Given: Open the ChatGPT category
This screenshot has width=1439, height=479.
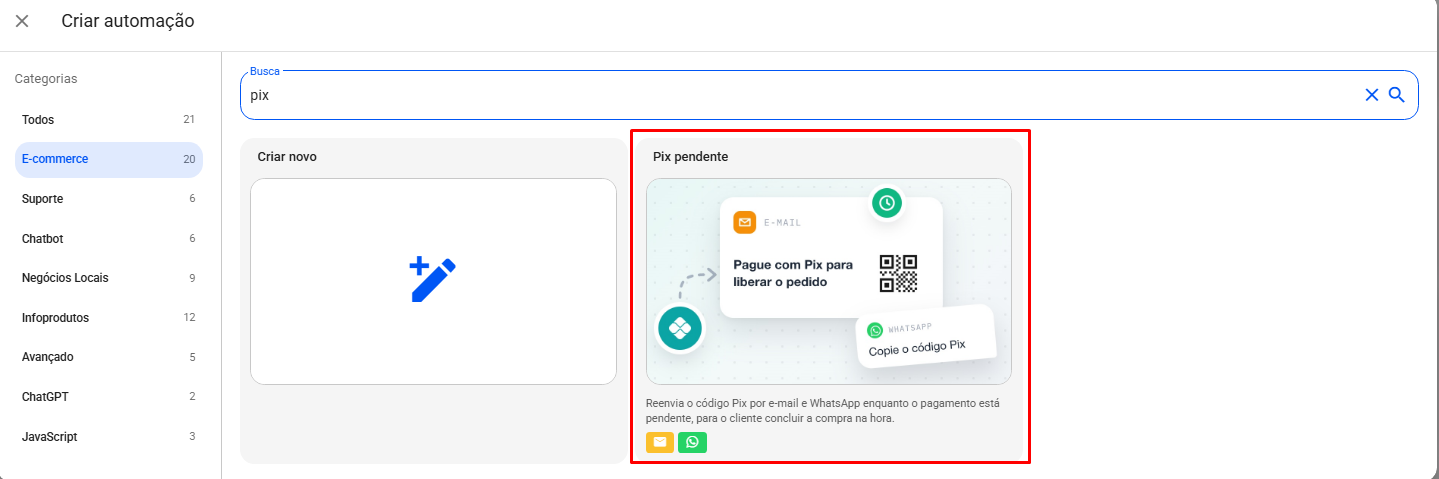Looking at the screenshot, I should point(109,397).
